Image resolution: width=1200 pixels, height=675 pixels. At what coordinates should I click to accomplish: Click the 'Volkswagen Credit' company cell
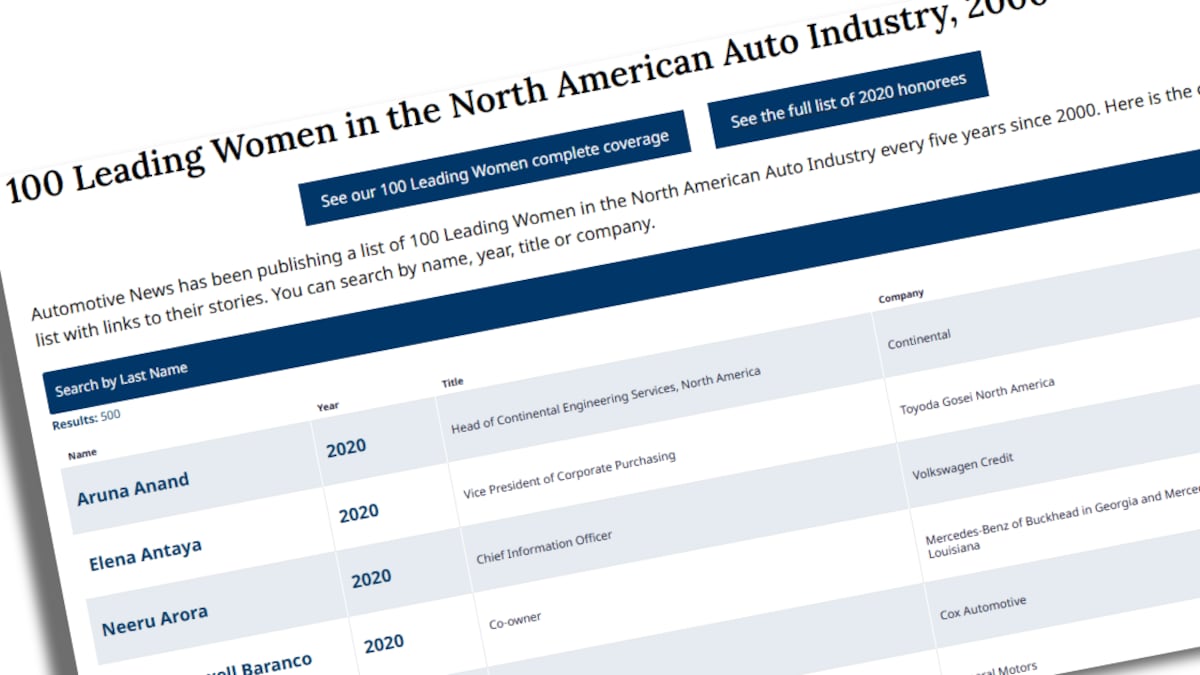click(x=963, y=465)
